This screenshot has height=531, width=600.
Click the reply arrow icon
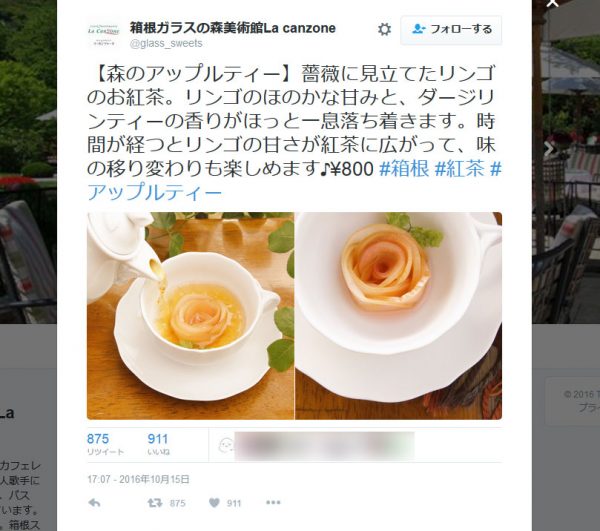[94, 503]
